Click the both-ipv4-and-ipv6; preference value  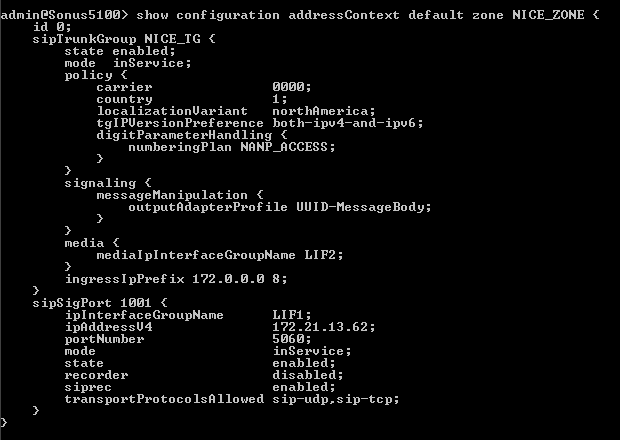(x=348, y=123)
